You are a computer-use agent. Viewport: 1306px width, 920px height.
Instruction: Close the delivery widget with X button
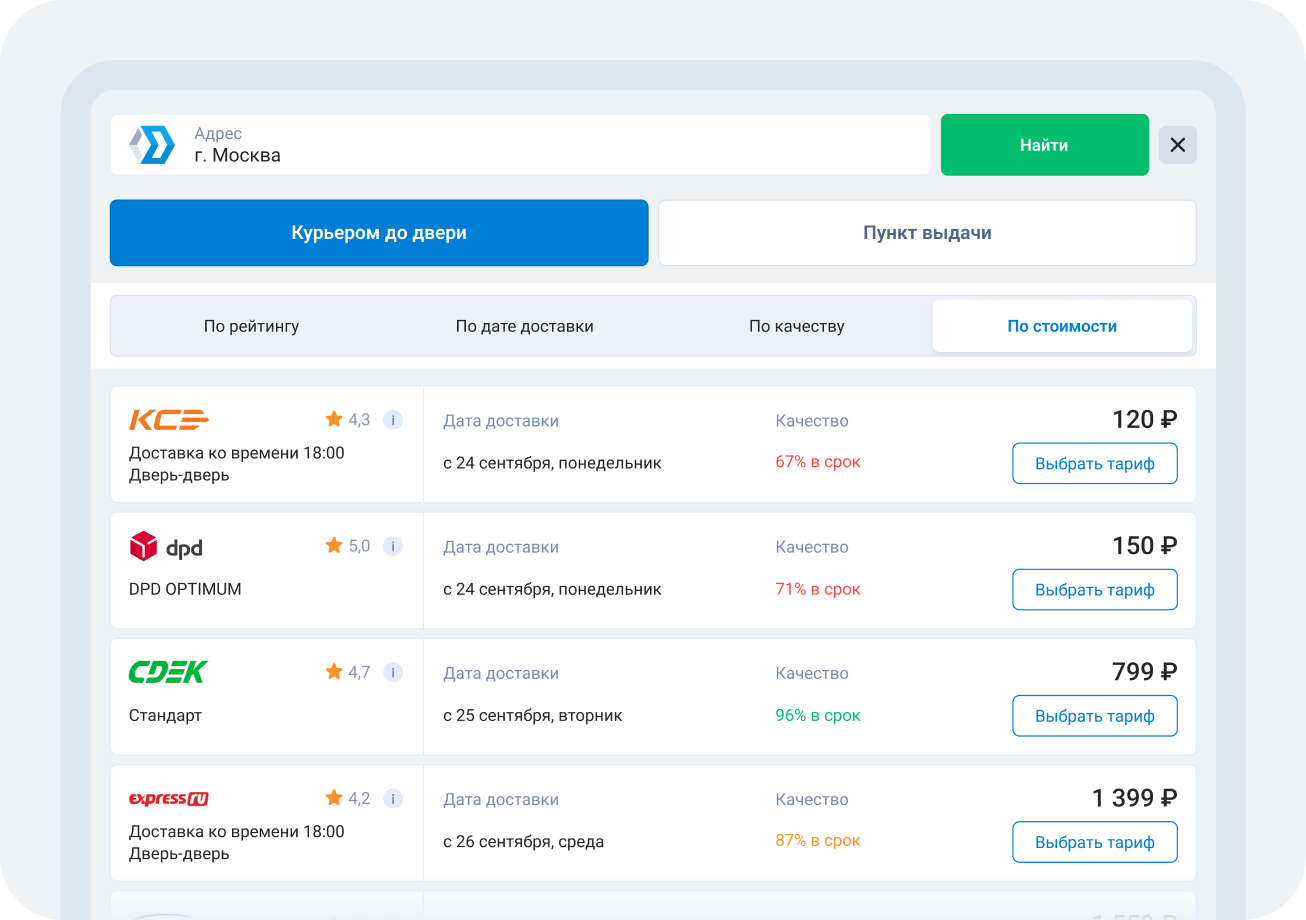tap(1178, 145)
